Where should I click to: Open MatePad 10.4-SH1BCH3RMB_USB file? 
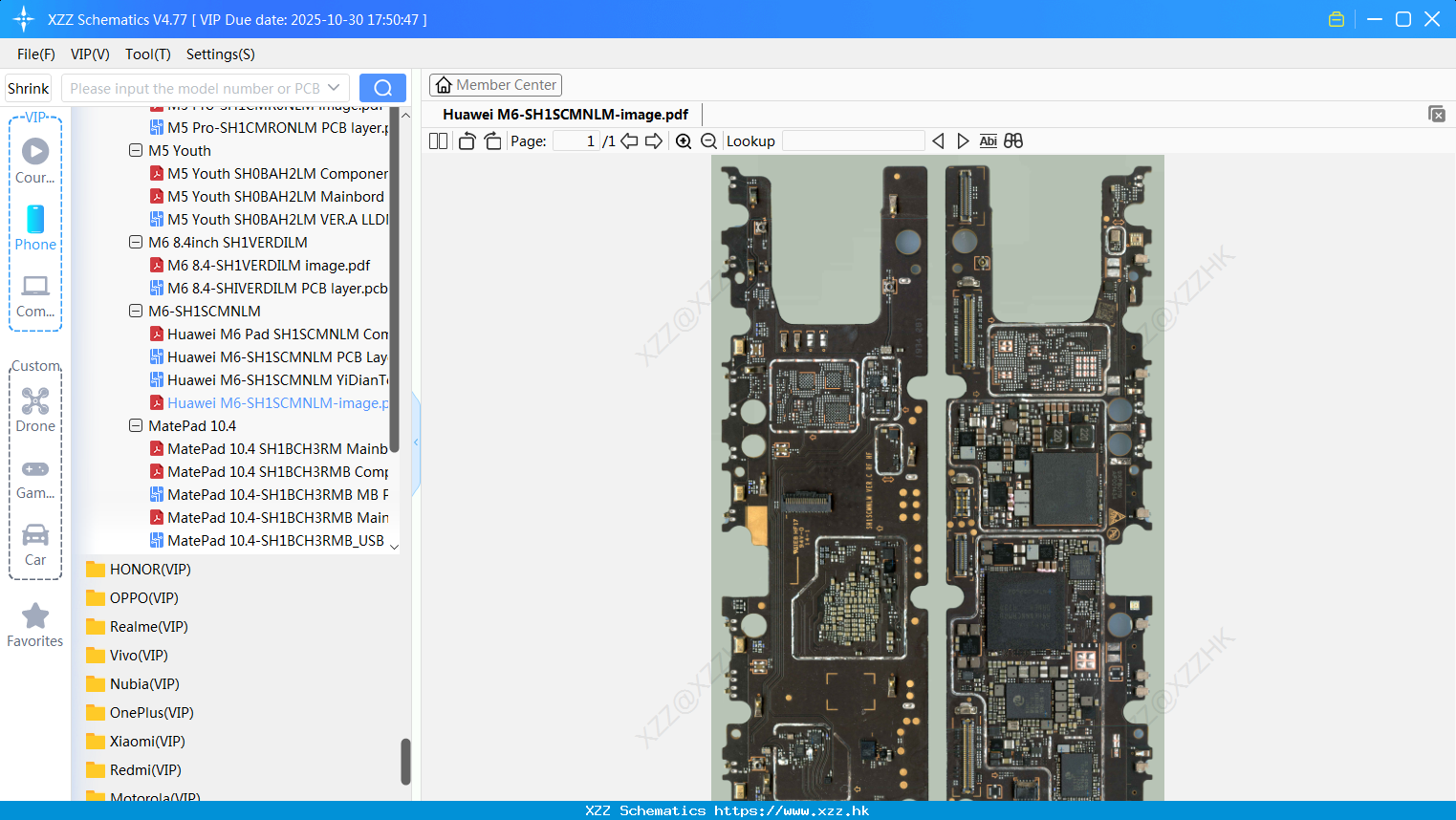268,540
